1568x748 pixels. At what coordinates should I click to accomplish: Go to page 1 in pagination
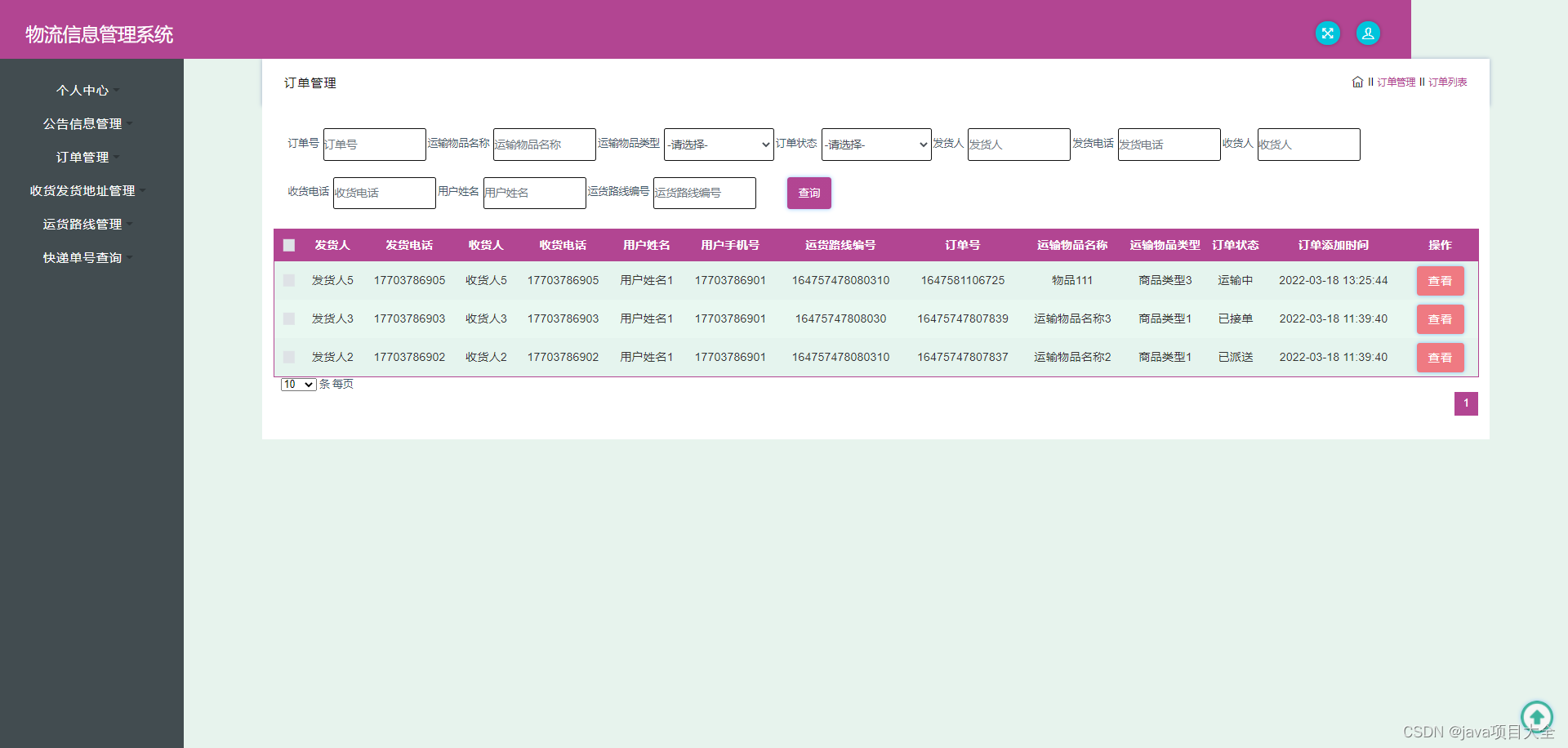click(x=1466, y=403)
